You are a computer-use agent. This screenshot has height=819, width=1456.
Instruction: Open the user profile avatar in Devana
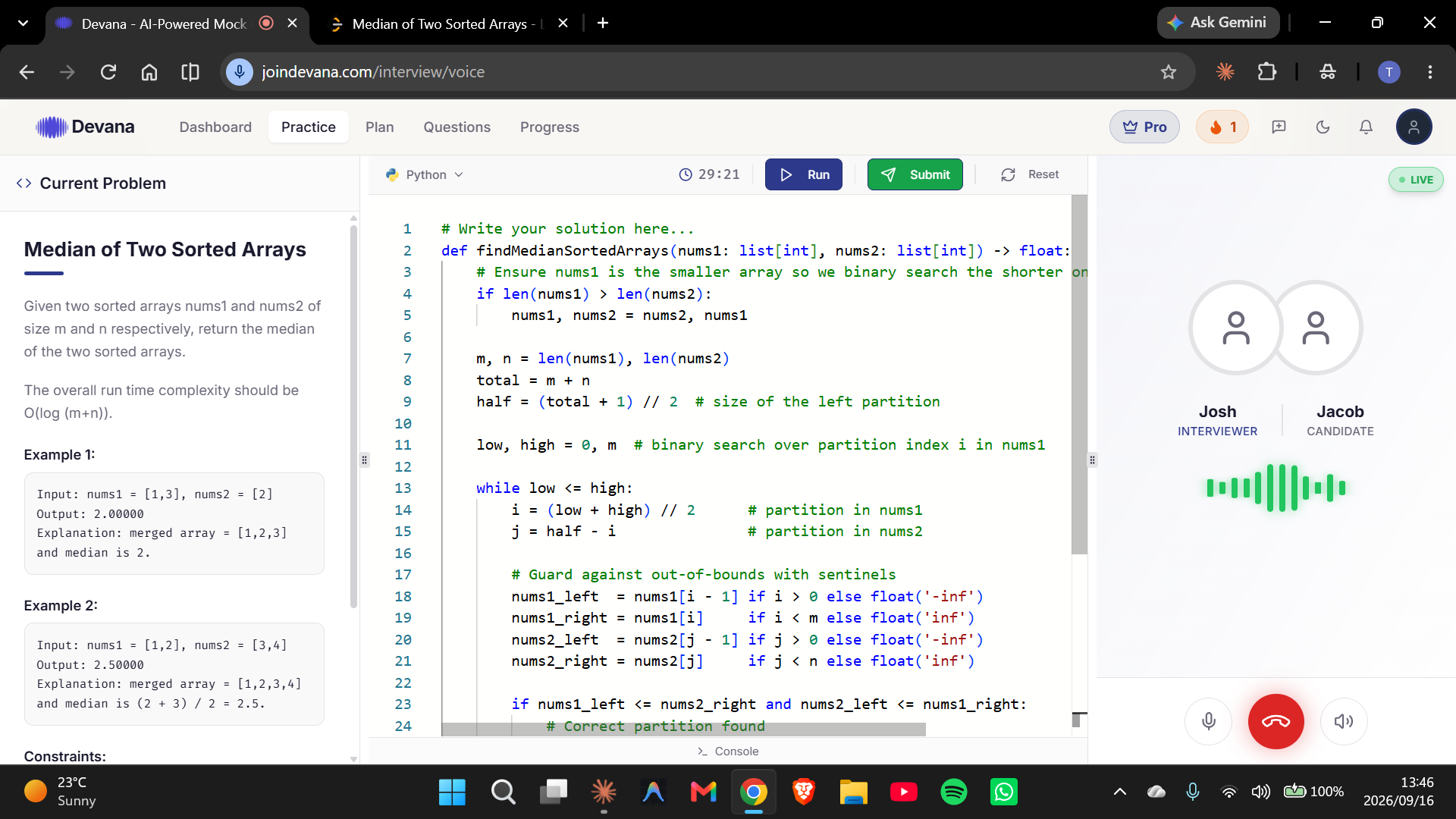(x=1414, y=127)
